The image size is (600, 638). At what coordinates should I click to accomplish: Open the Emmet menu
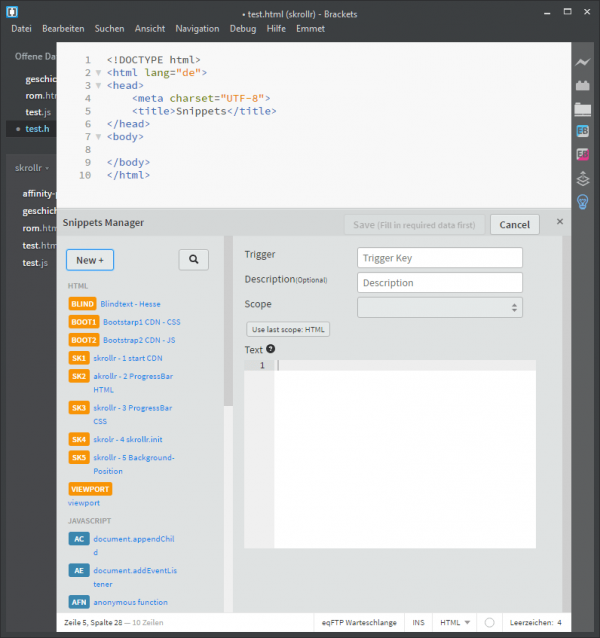(310, 29)
